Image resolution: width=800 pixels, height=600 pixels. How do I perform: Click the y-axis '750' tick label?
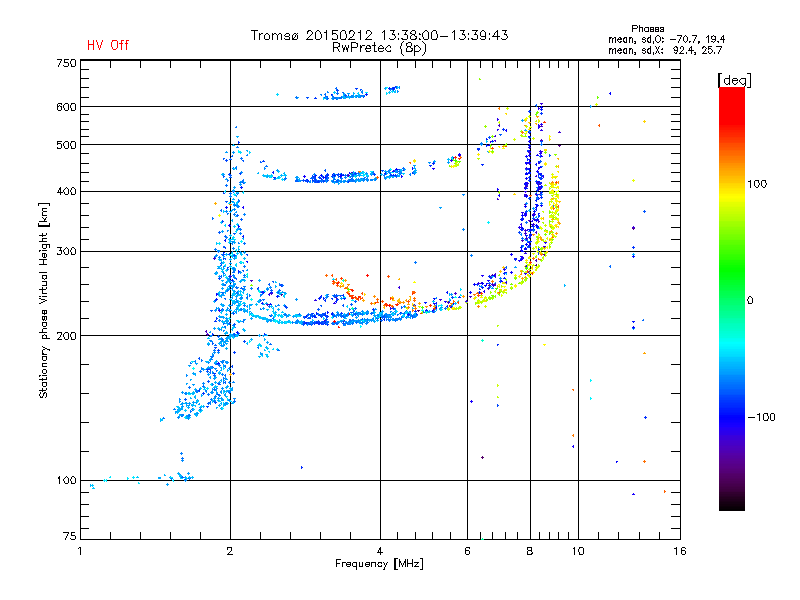66,63
